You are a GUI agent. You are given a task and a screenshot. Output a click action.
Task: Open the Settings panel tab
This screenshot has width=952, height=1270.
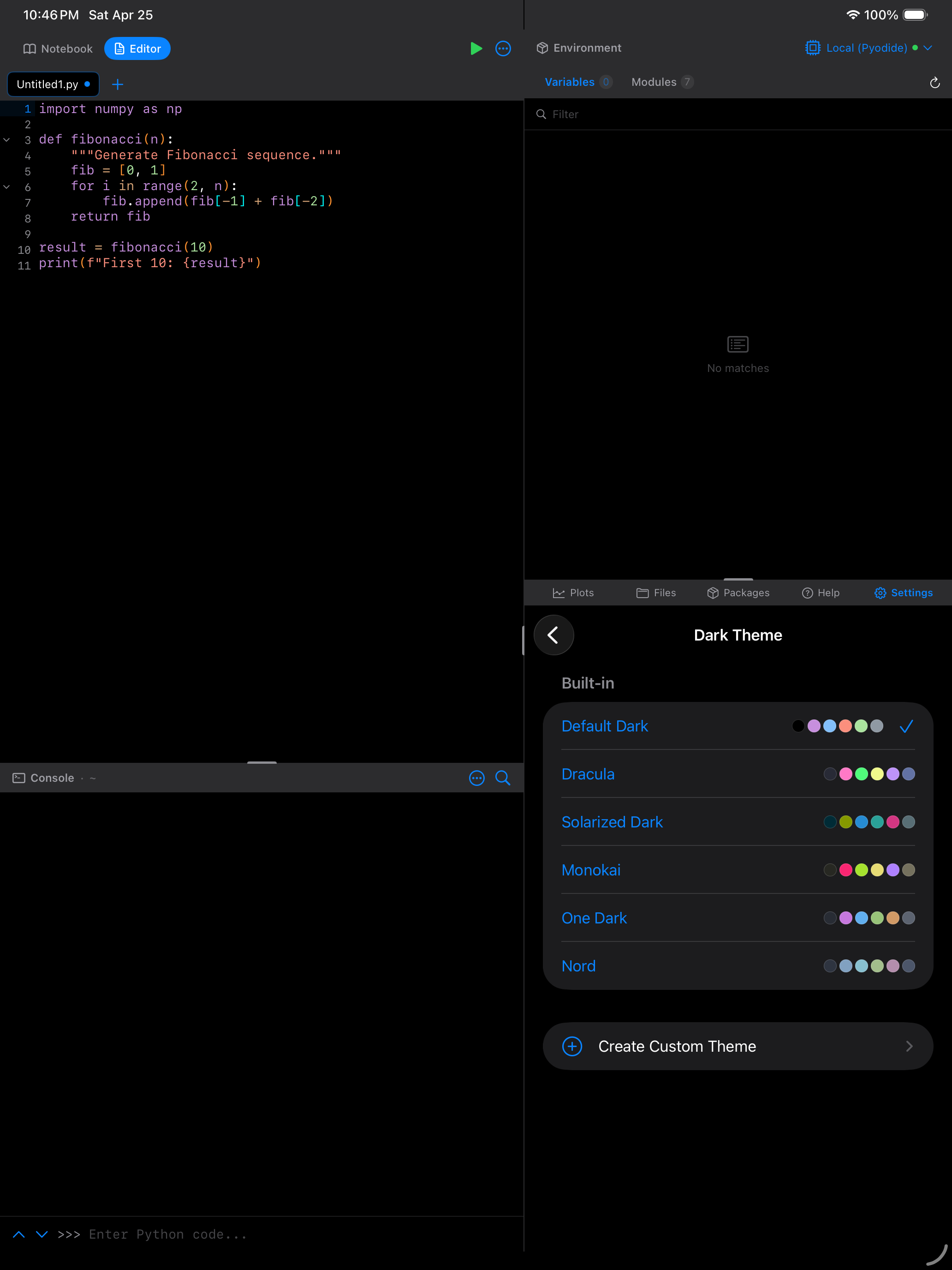click(903, 593)
